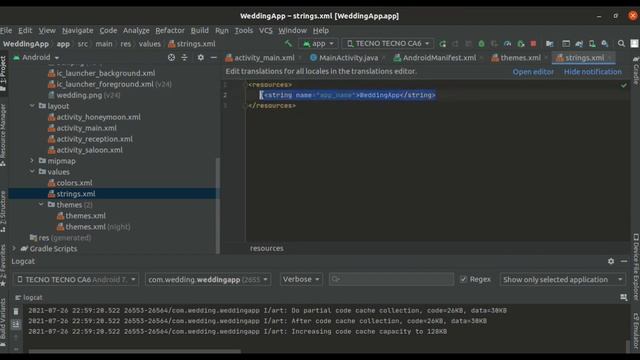Open Logcat settings gear icon

tap(611, 261)
